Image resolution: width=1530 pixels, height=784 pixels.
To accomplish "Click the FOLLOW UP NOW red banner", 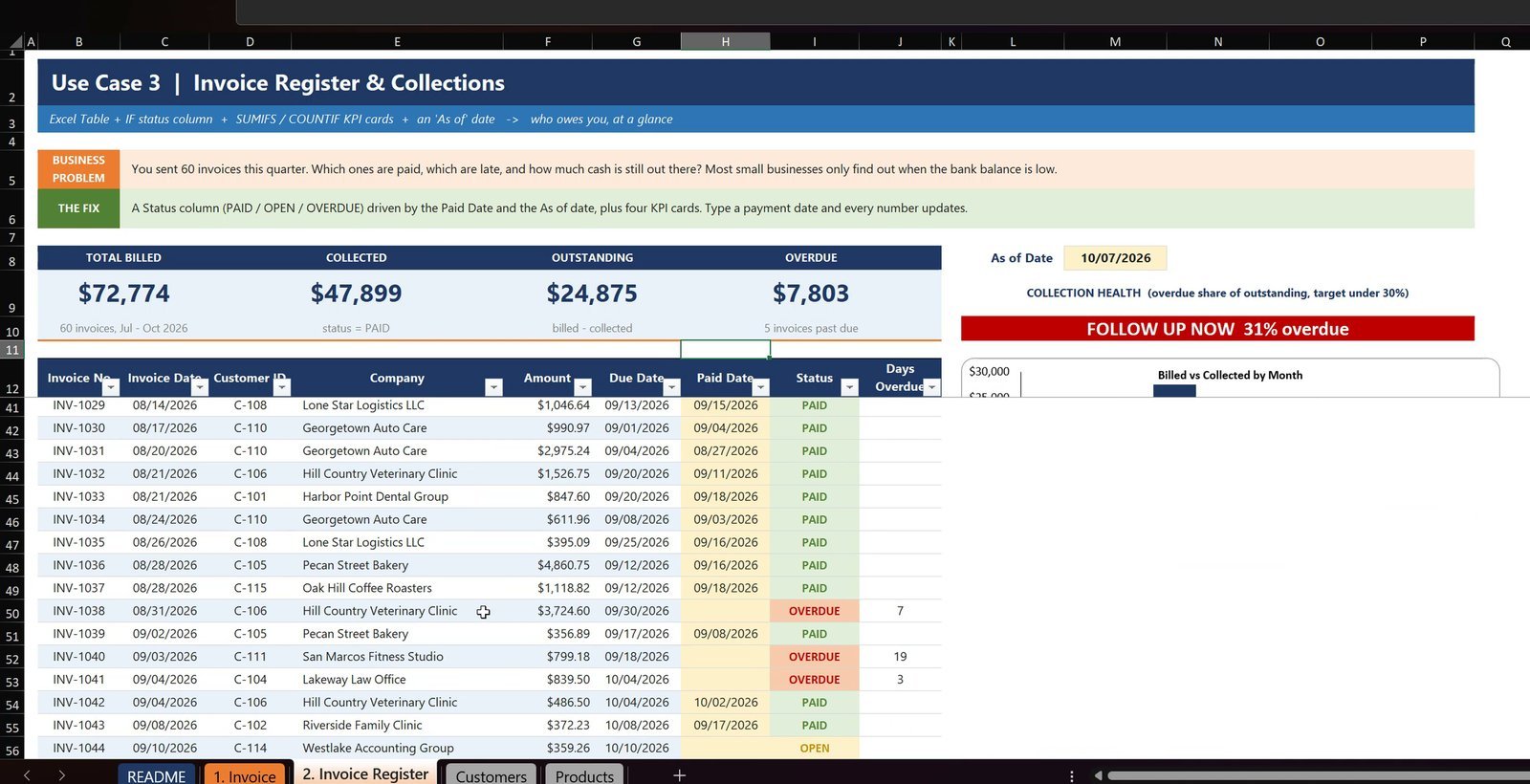I will coord(1217,329).
